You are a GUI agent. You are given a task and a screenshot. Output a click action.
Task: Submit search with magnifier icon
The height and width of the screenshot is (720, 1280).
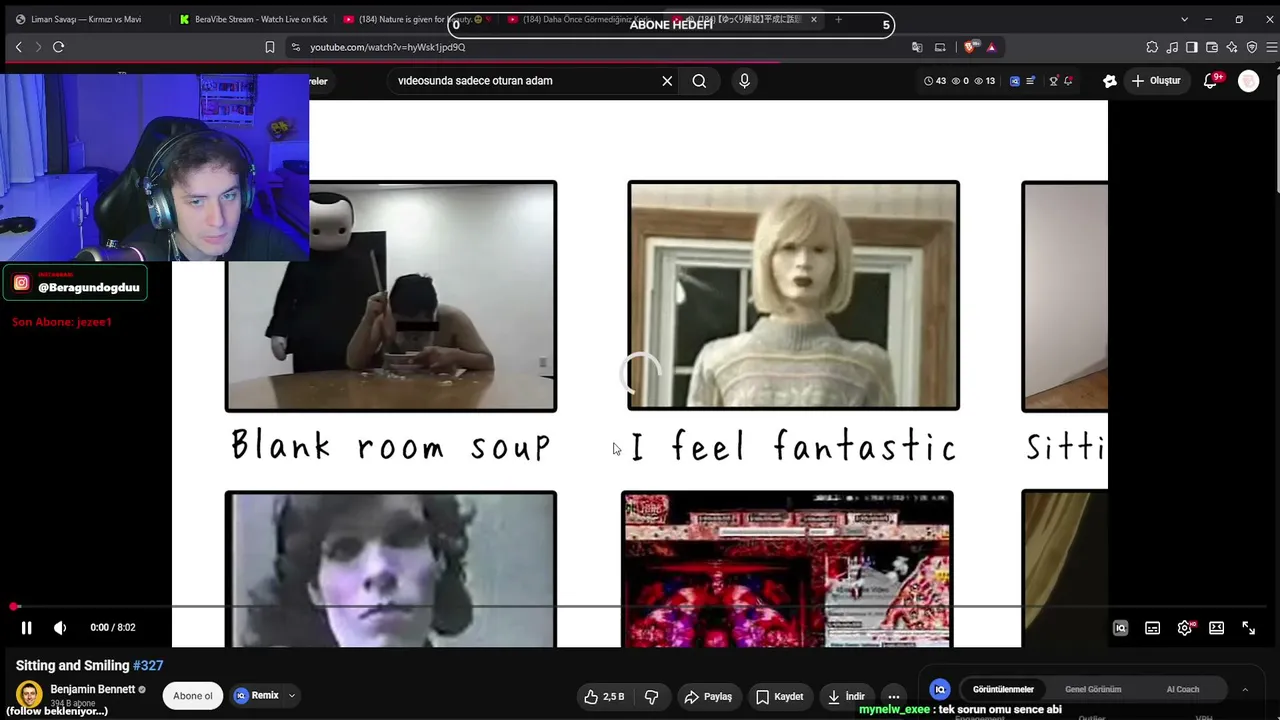coord(699,81)
